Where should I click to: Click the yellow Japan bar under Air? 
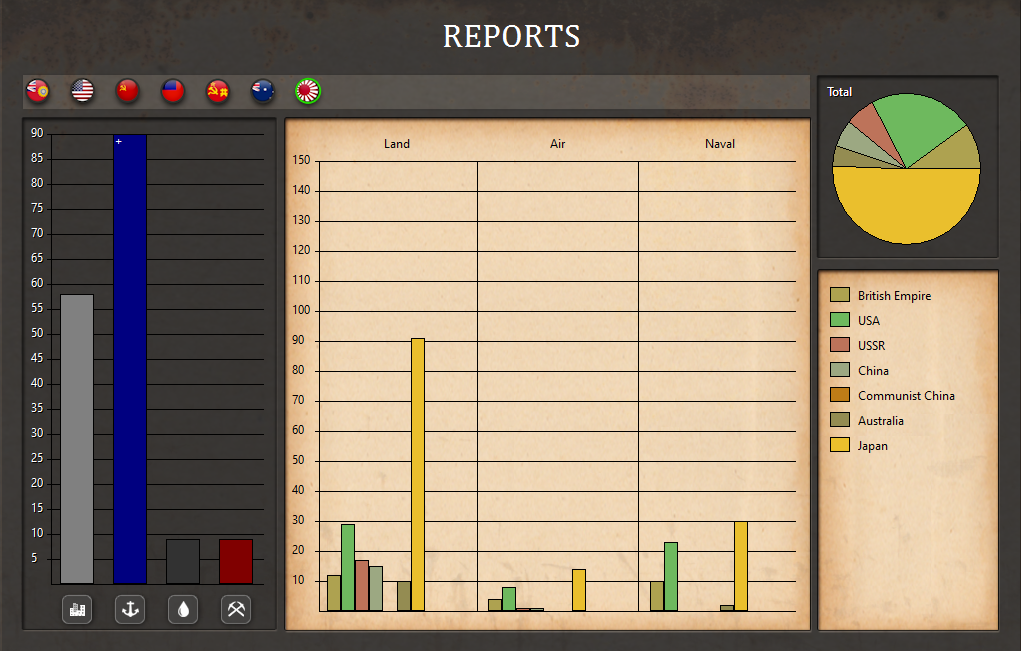tap(579, 590)
